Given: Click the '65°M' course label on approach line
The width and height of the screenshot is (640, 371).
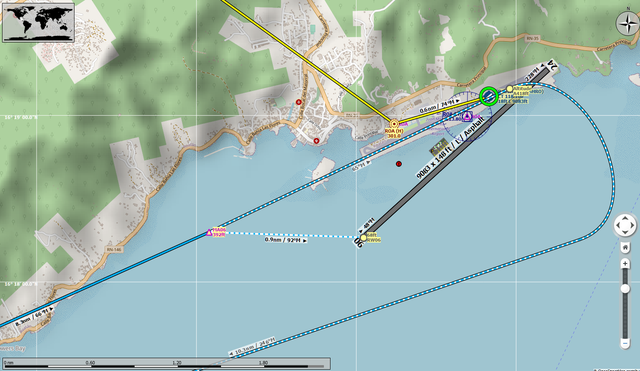Looking at the screenshot, I should (361, 166).
